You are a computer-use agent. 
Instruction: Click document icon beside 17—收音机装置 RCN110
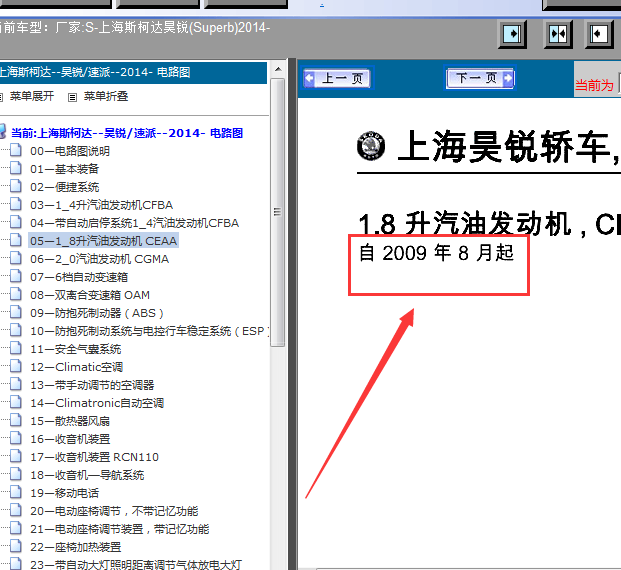pos(16,456)
